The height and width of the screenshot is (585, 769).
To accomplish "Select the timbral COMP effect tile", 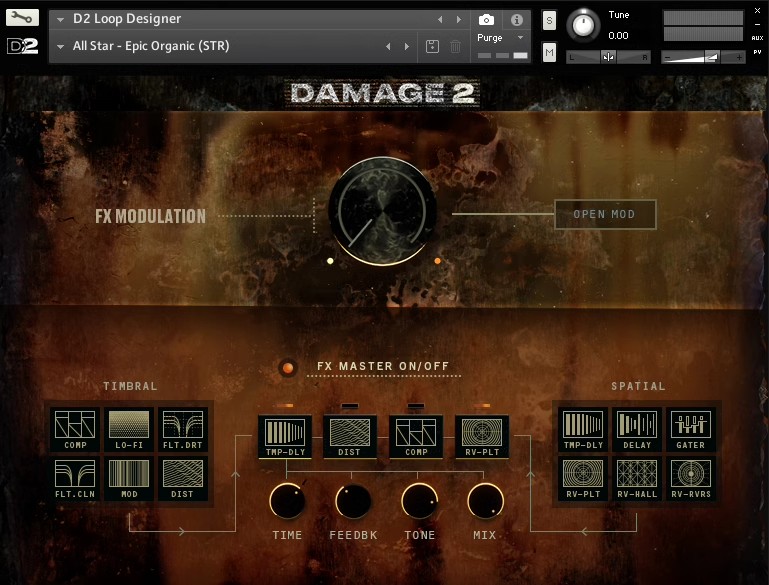I will 75,430.
